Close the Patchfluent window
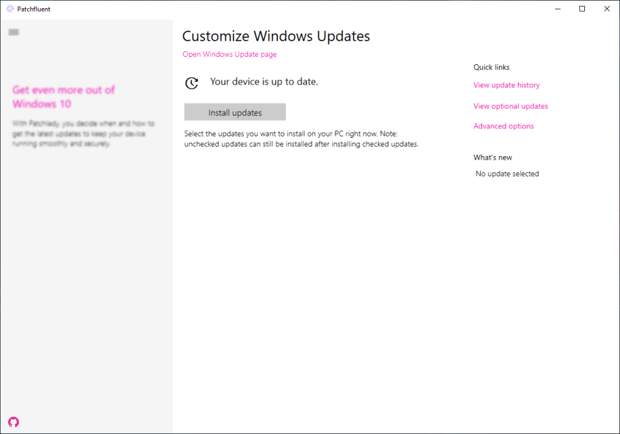 [x=607, y=8]
